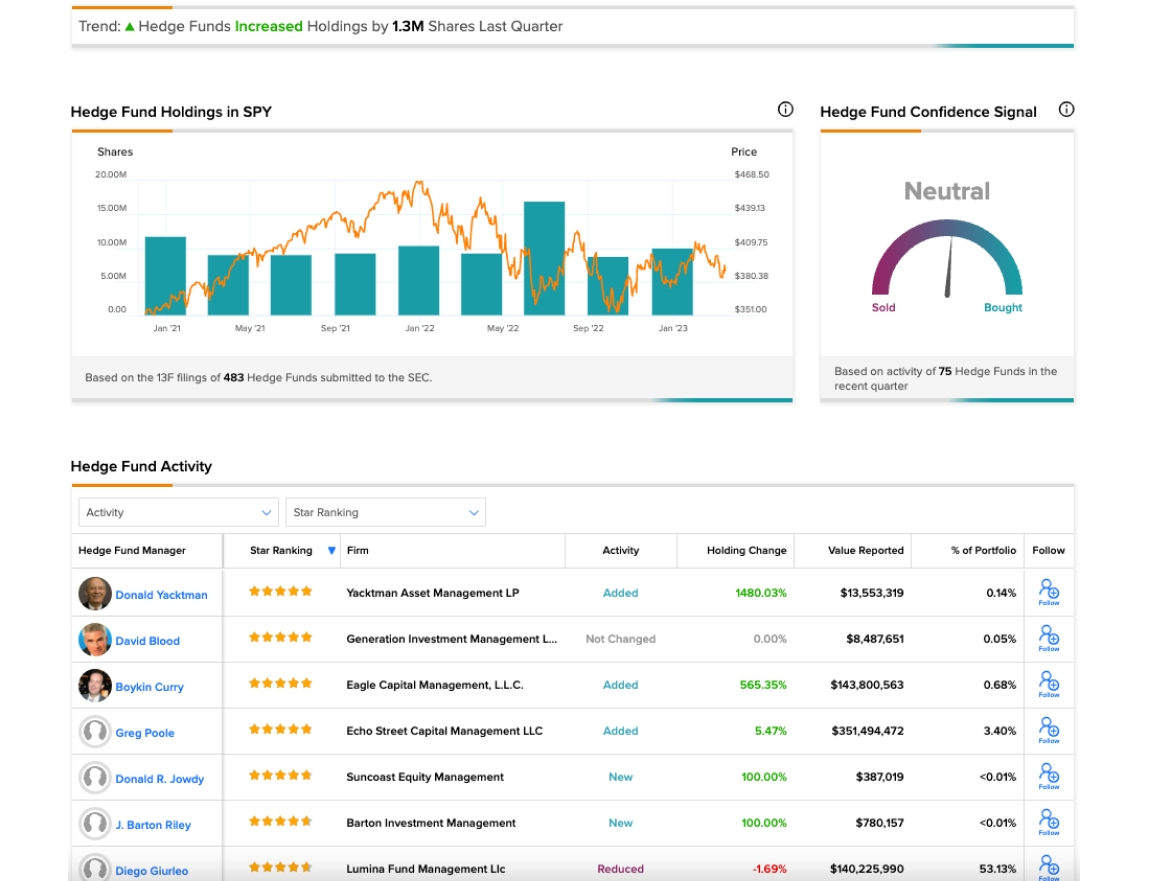Open Boykin Curry's profile link
The width and height of the screenshot is (1149, 881).
(149, 687)
